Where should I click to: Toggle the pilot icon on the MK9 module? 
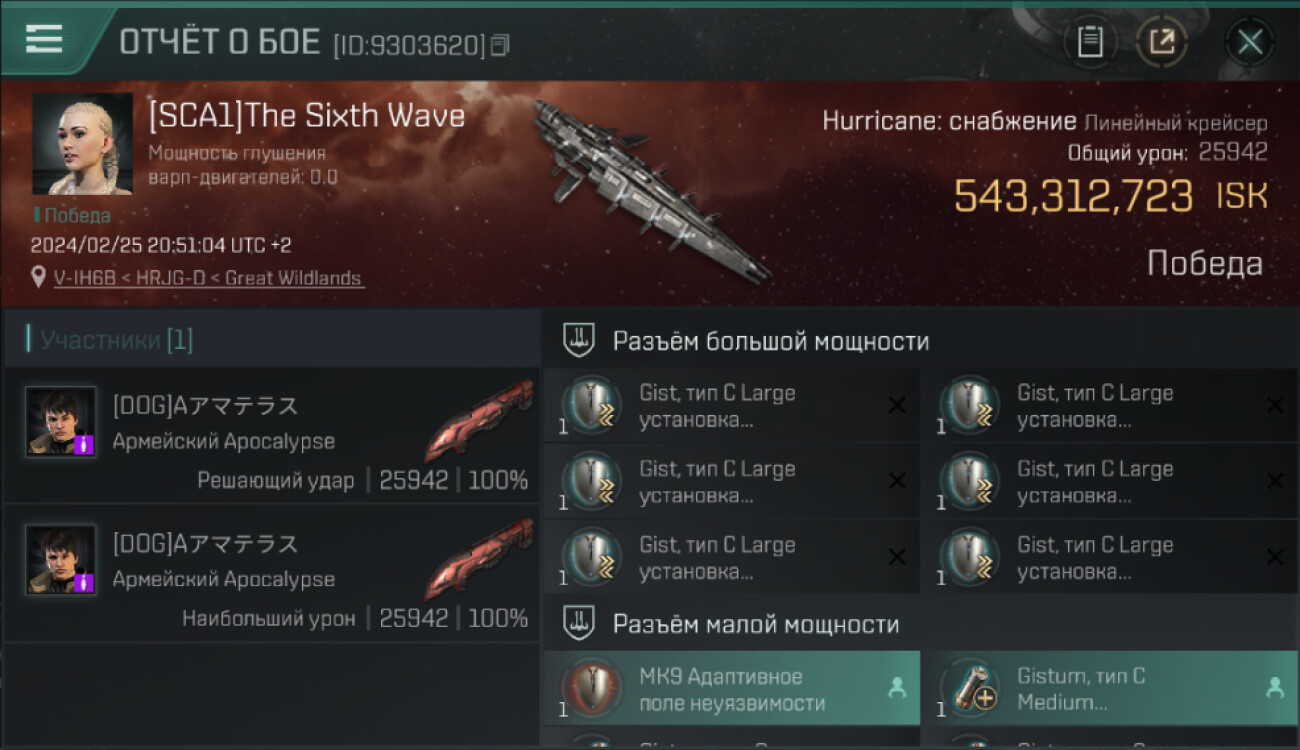[897, 688]
